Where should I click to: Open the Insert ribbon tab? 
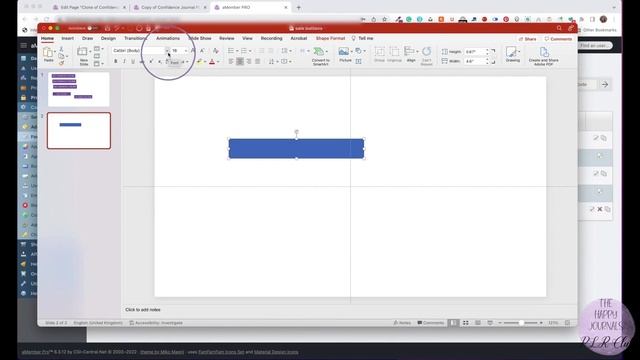click(67, 38)
